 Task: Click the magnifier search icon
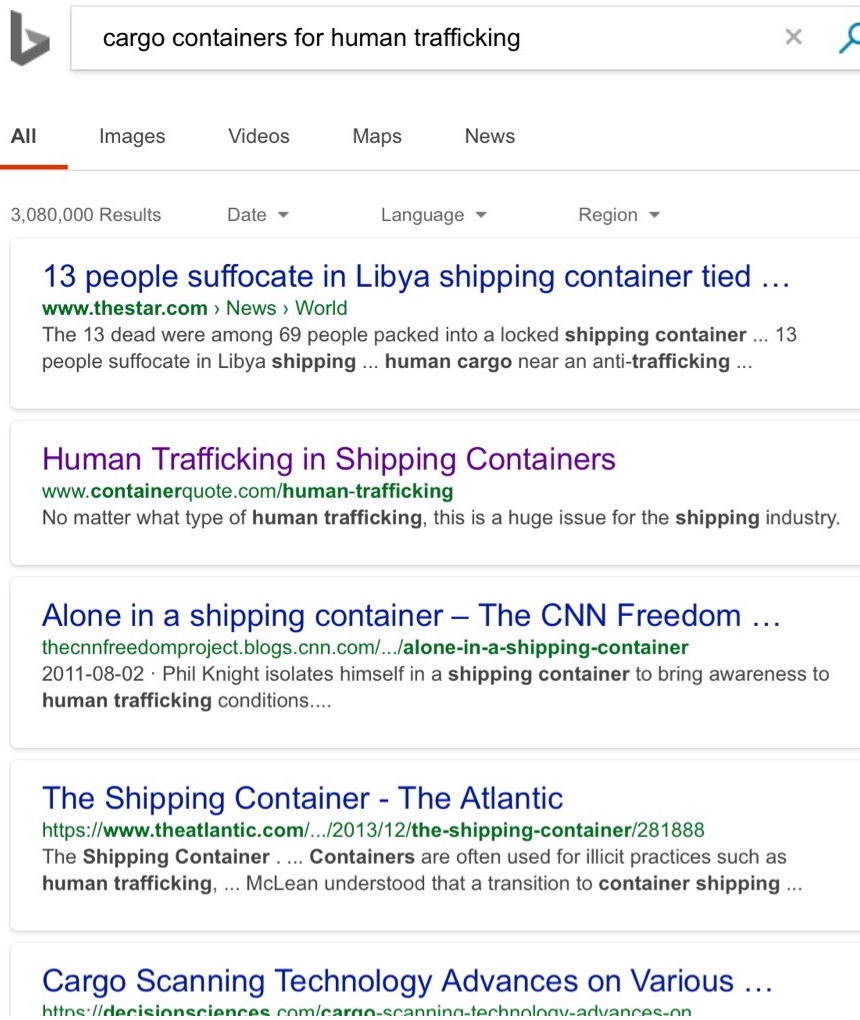(850, 38)
